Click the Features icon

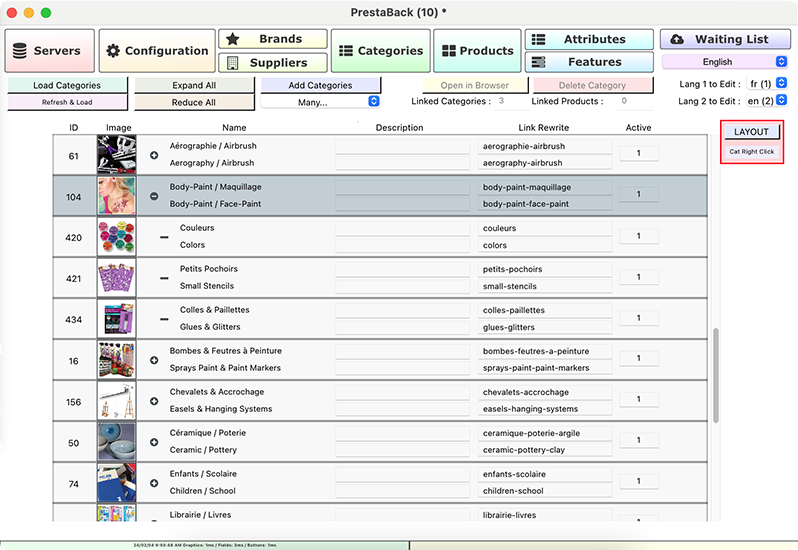[x=538, y=62]
